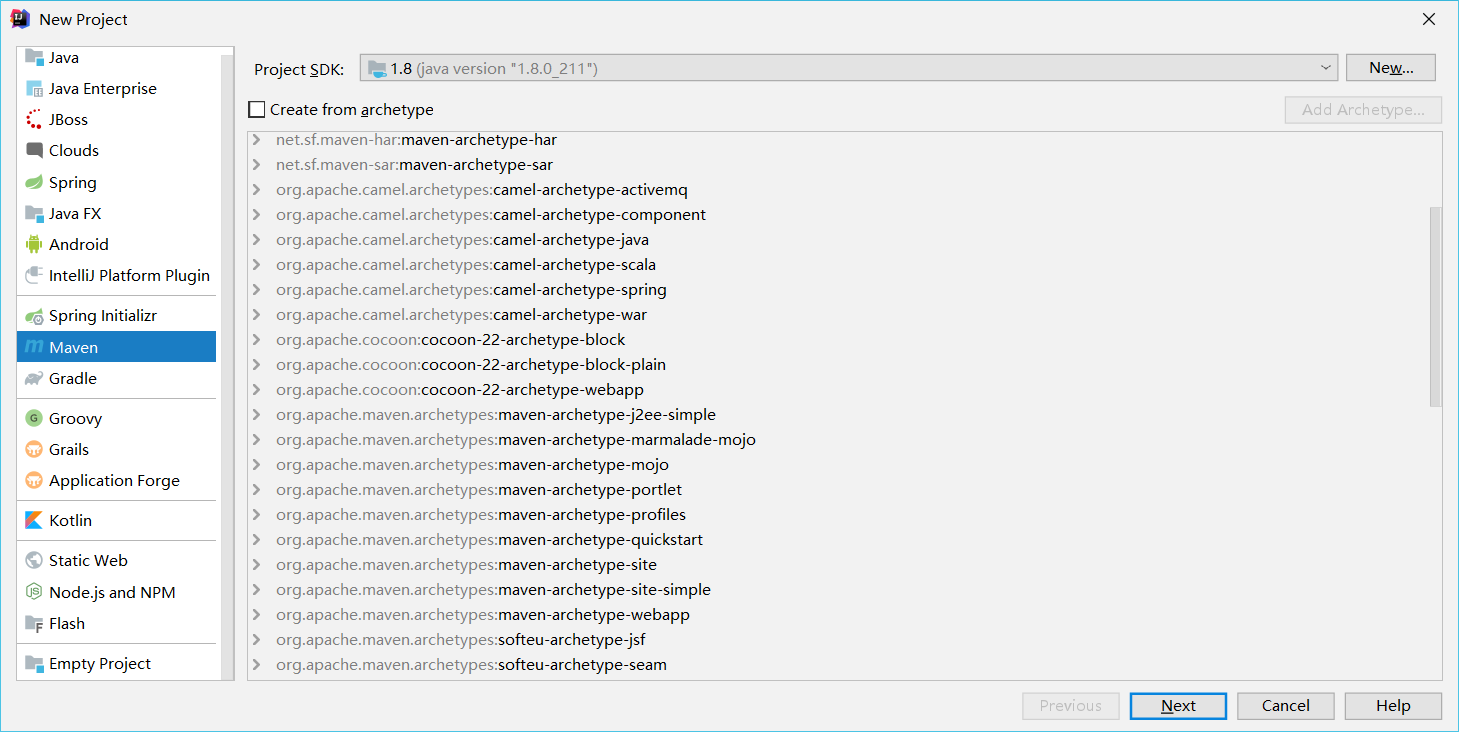Expand maven-archetype-webapp node
Image resolution: width=1459 pixels, height=732 pixels.
[258, 615]
